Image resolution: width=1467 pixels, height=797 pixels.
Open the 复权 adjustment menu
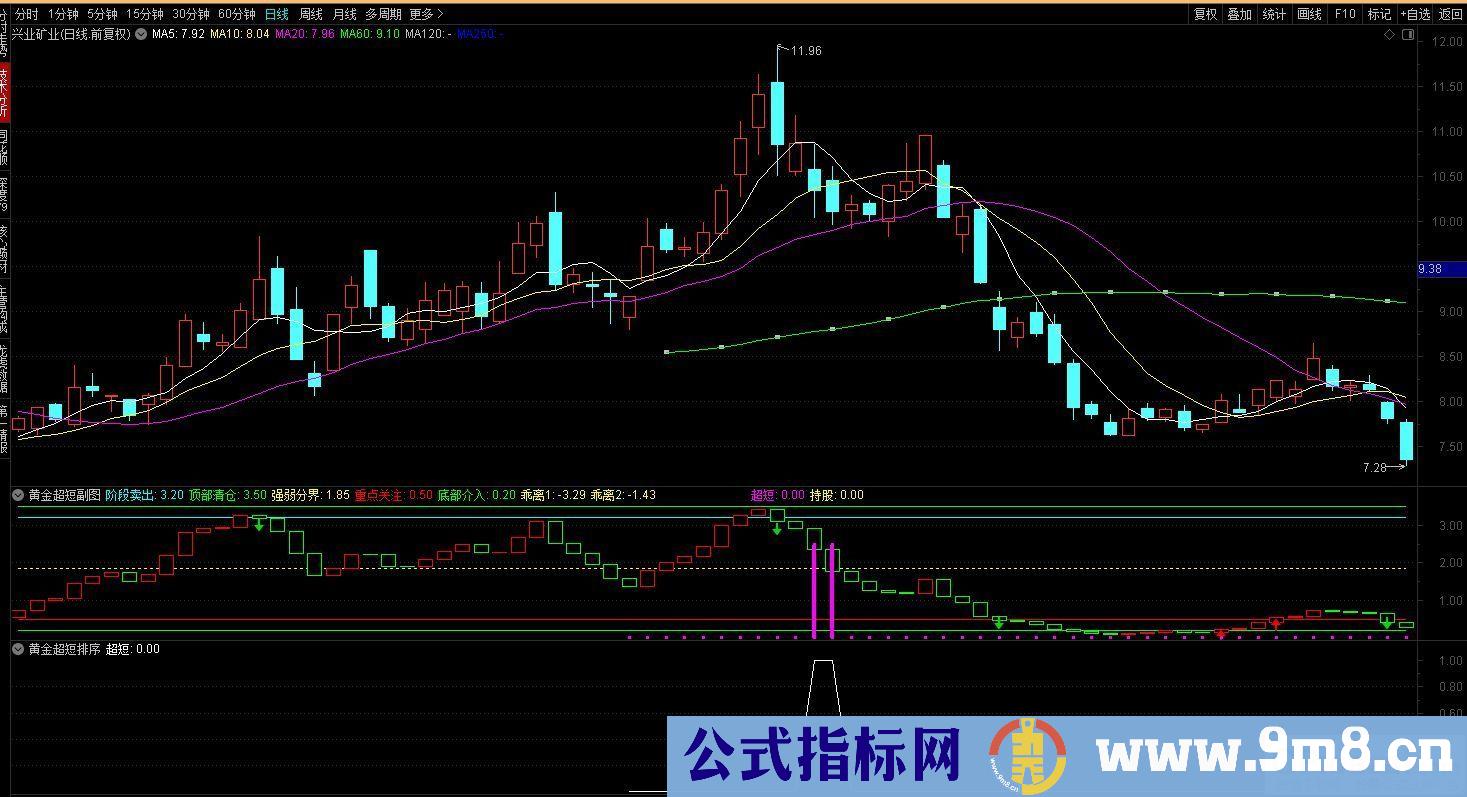click(x=1206, y=14)
